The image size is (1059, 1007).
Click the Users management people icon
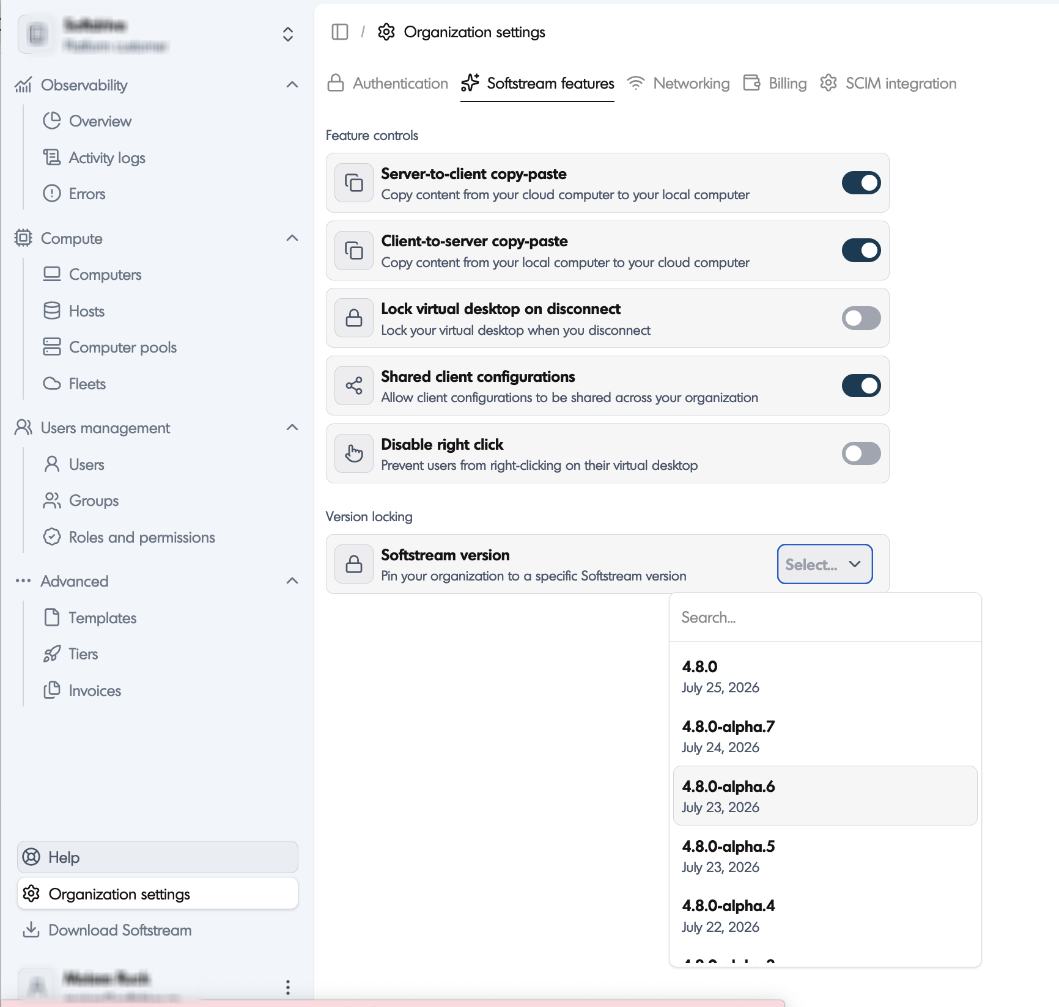click(24, 428)
